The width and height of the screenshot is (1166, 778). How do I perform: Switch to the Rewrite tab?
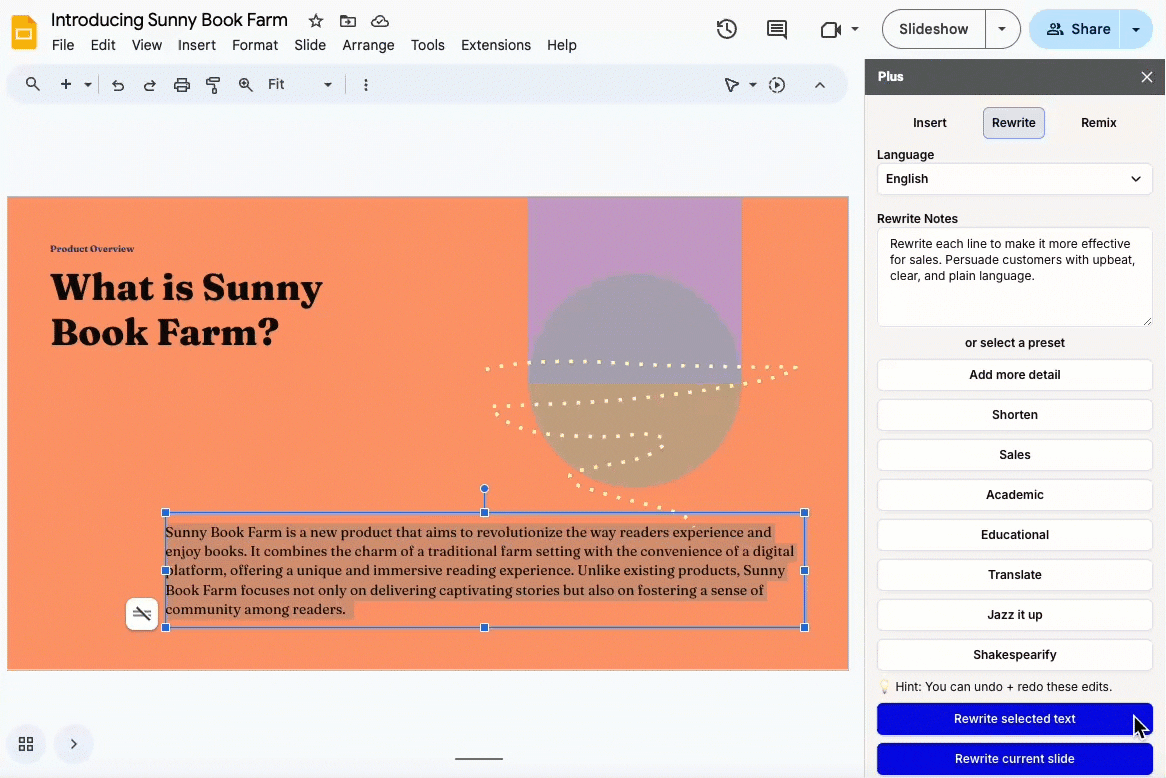pyautogui.click(x=1014, y=123)
